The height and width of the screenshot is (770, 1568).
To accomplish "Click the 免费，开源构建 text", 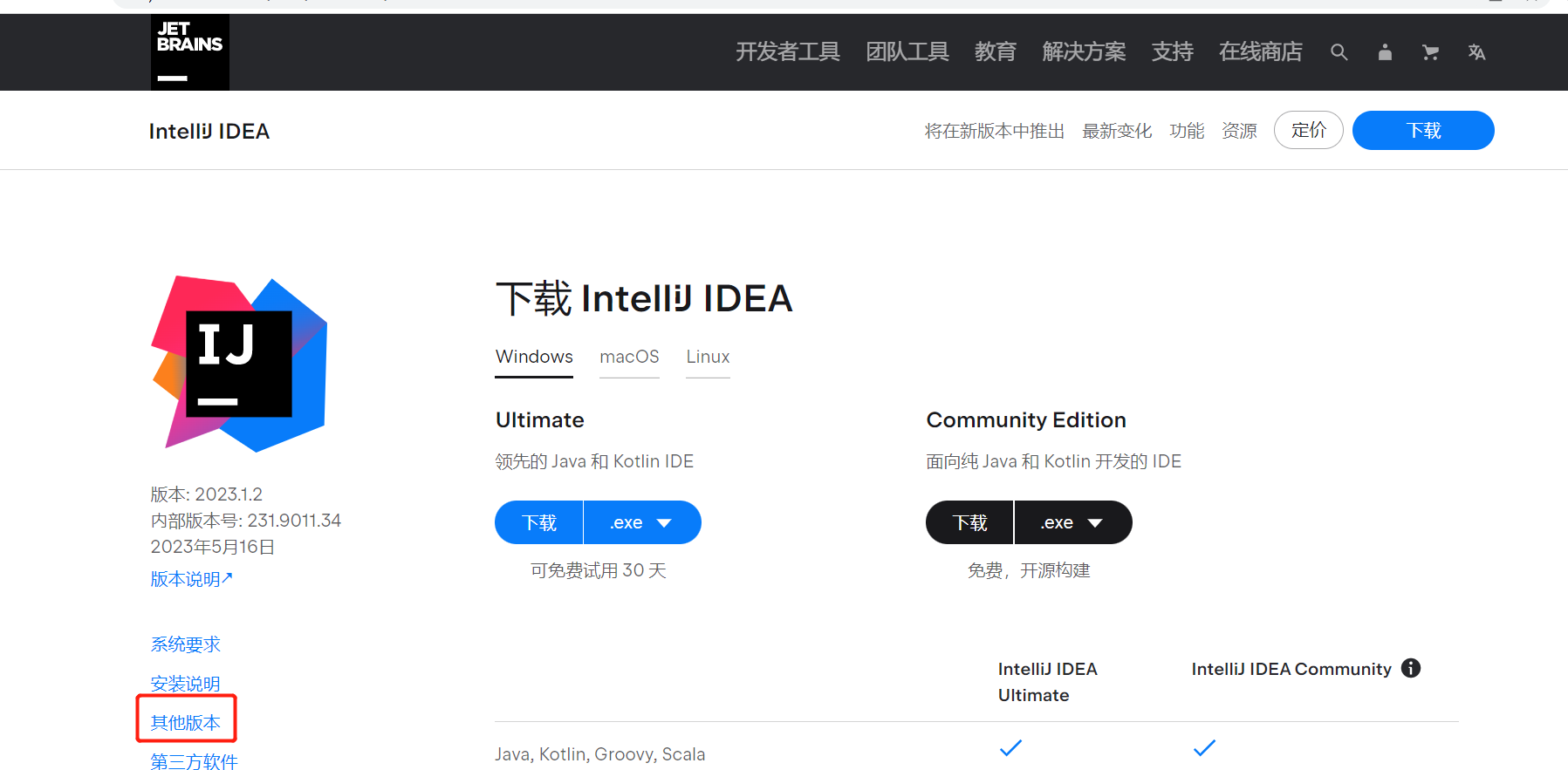I will (1030, 570).
